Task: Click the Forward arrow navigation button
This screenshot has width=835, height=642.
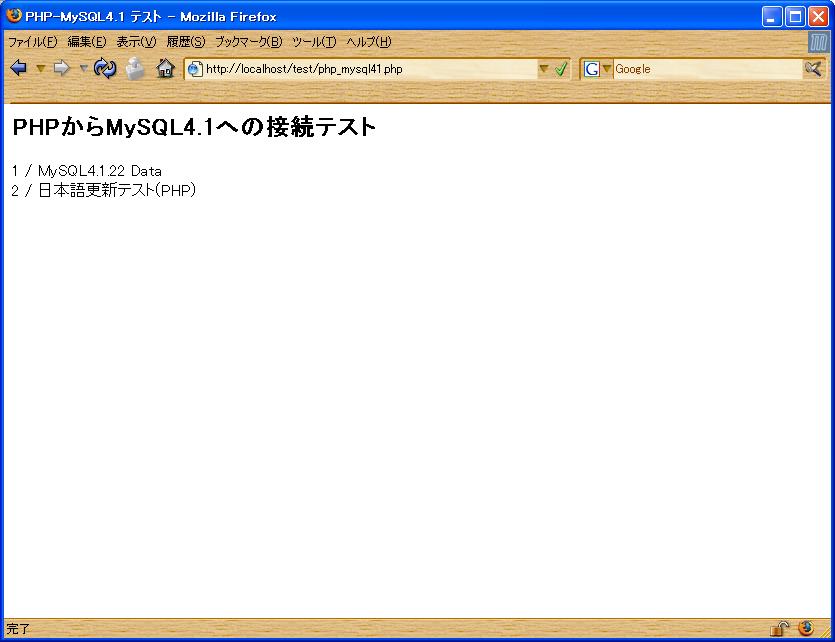Action: [x=61, y=68]
